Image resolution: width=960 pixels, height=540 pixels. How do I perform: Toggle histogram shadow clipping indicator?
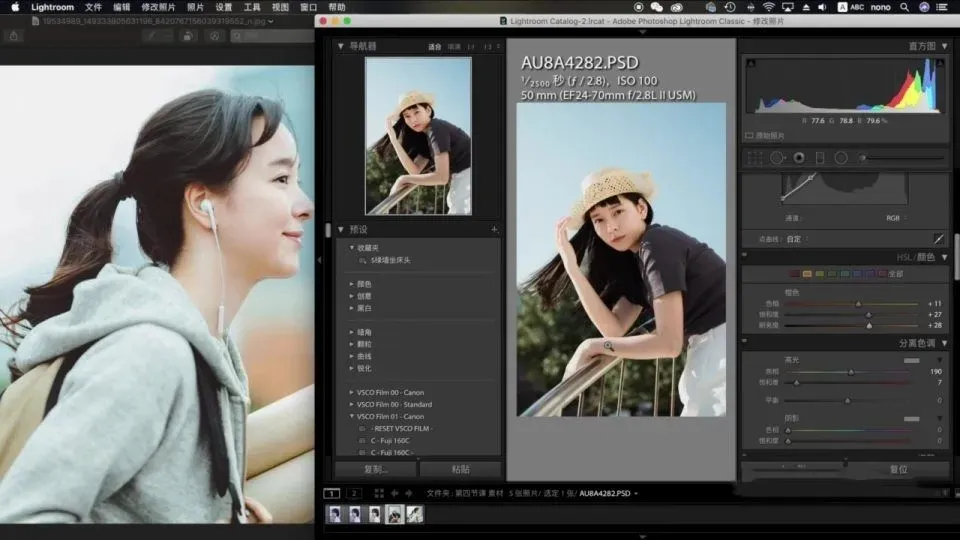(x=752, y=62)
